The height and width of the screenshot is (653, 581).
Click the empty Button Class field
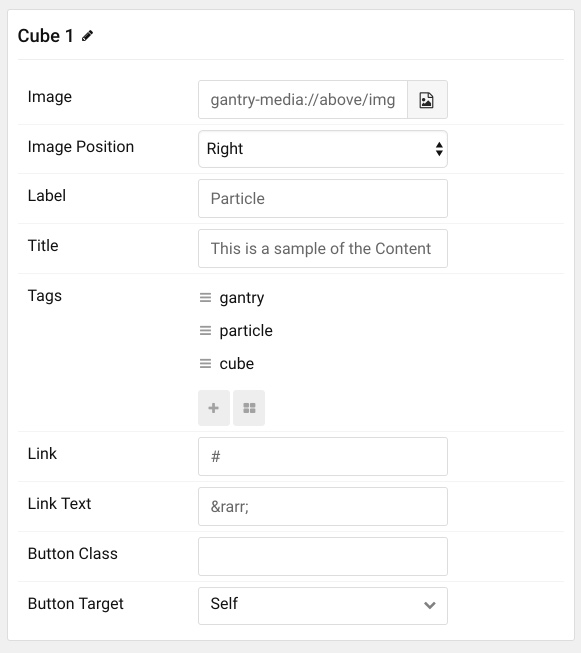coord(323,556)
